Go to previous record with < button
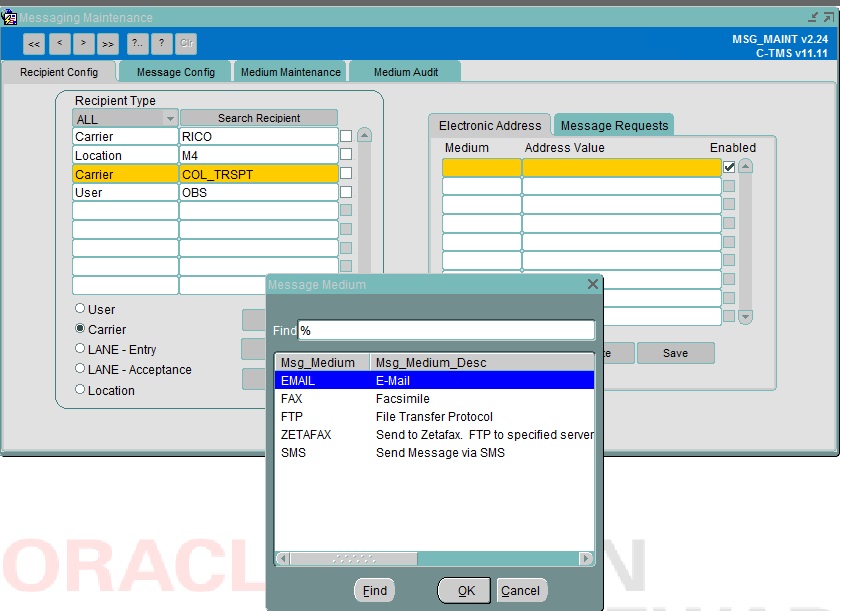842x611 pixels. (60, 44)
